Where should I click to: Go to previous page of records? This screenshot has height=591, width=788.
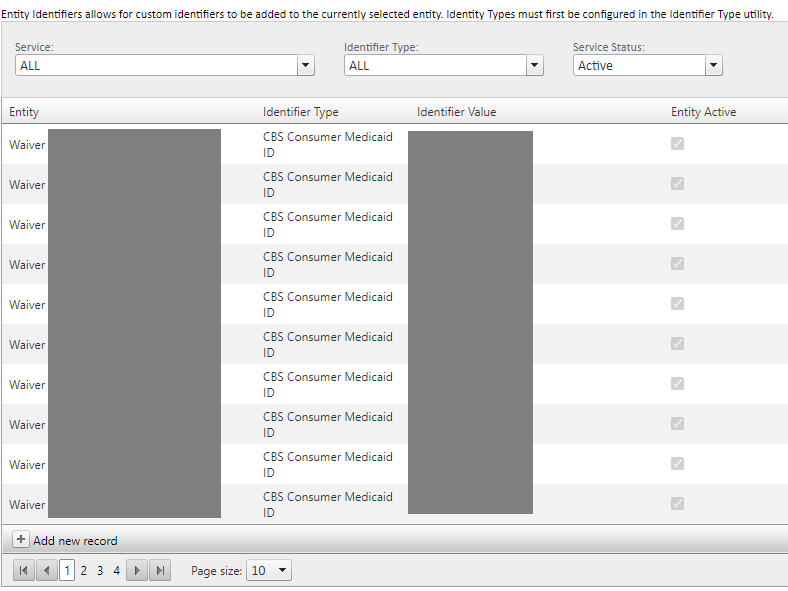point(47,570)
